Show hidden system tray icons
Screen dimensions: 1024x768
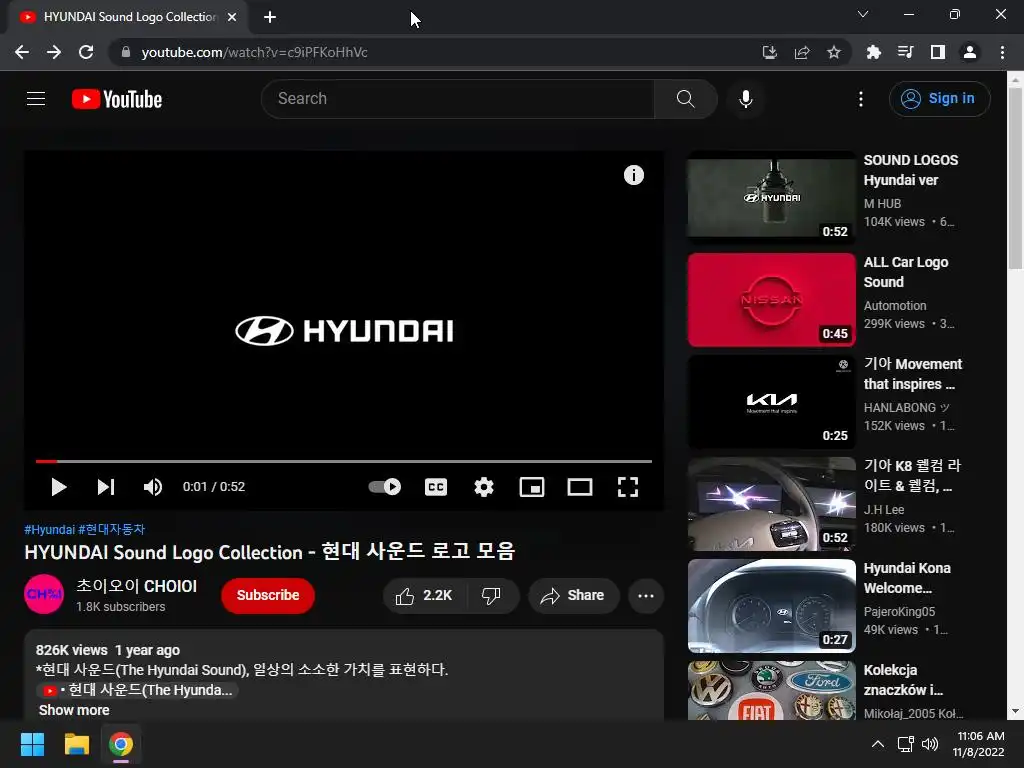coord(878,744)
